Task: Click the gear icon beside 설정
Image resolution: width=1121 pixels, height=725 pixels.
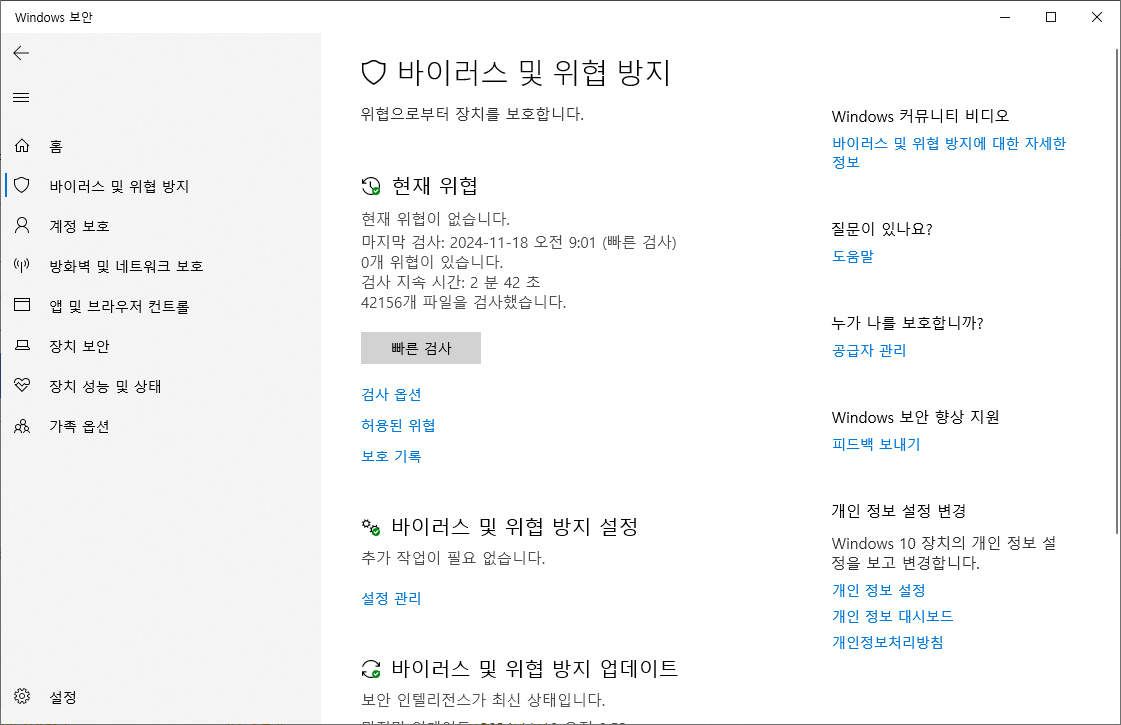Action: 22,696
